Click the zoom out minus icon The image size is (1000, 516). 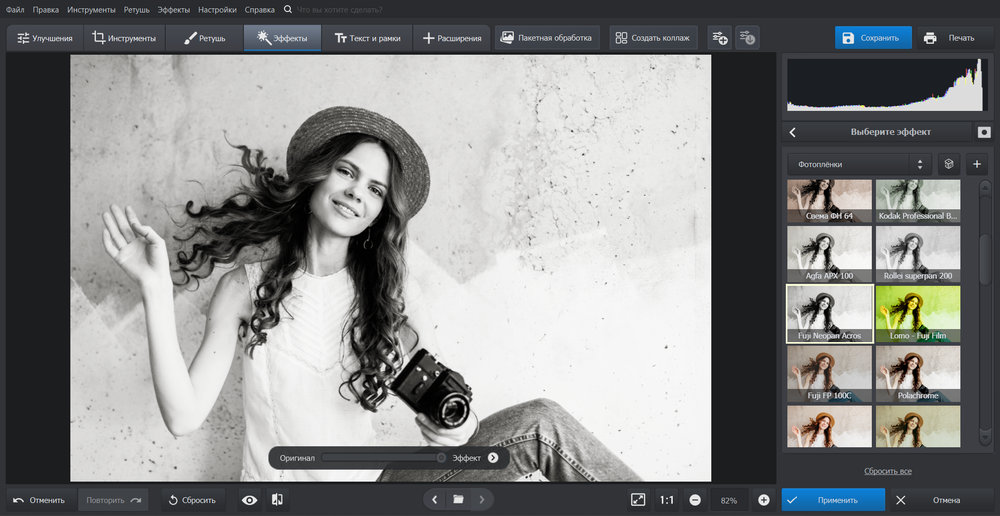[695, 500]
